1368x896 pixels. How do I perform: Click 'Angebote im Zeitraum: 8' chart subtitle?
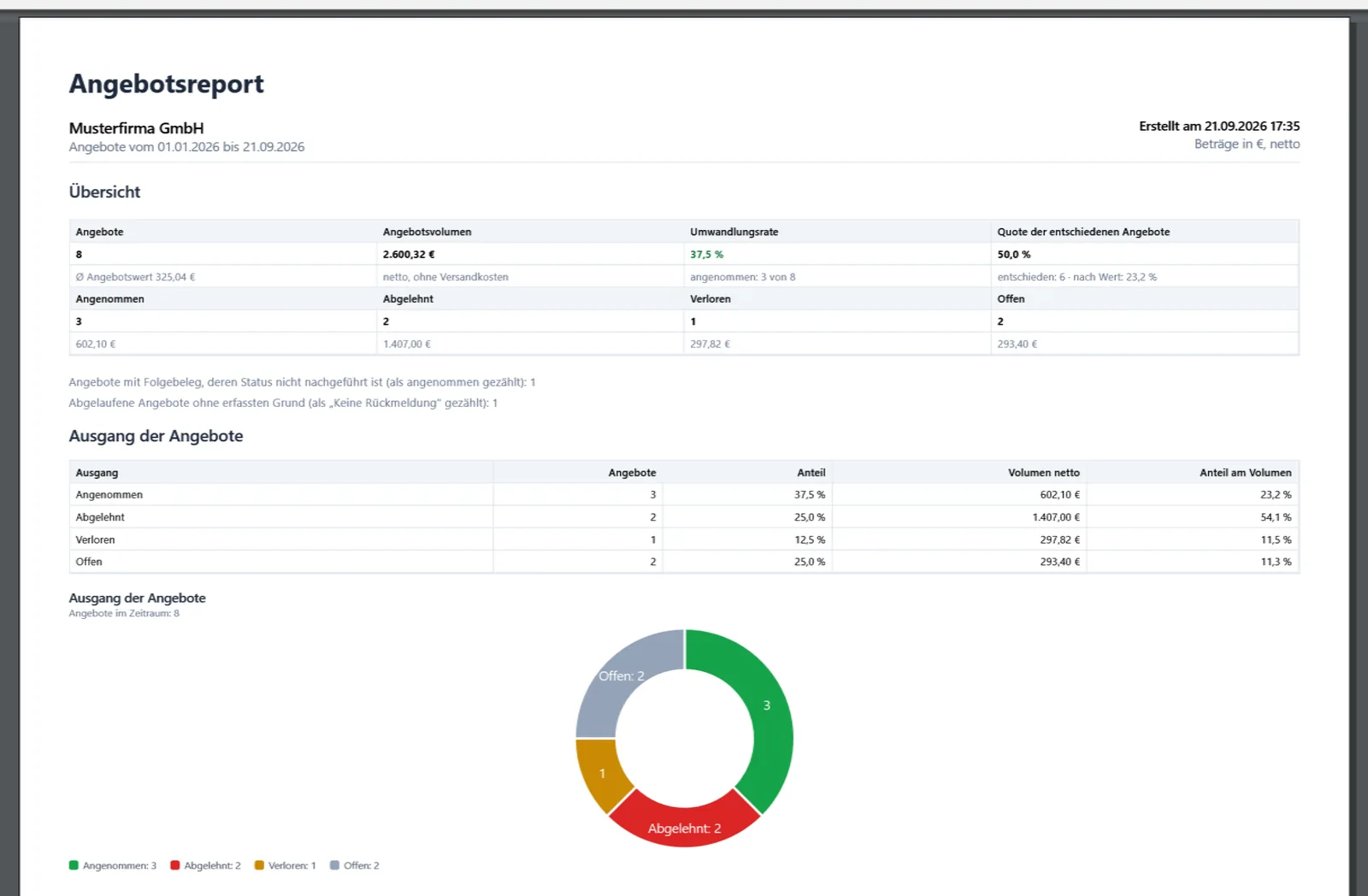click(x=124, y=613)
